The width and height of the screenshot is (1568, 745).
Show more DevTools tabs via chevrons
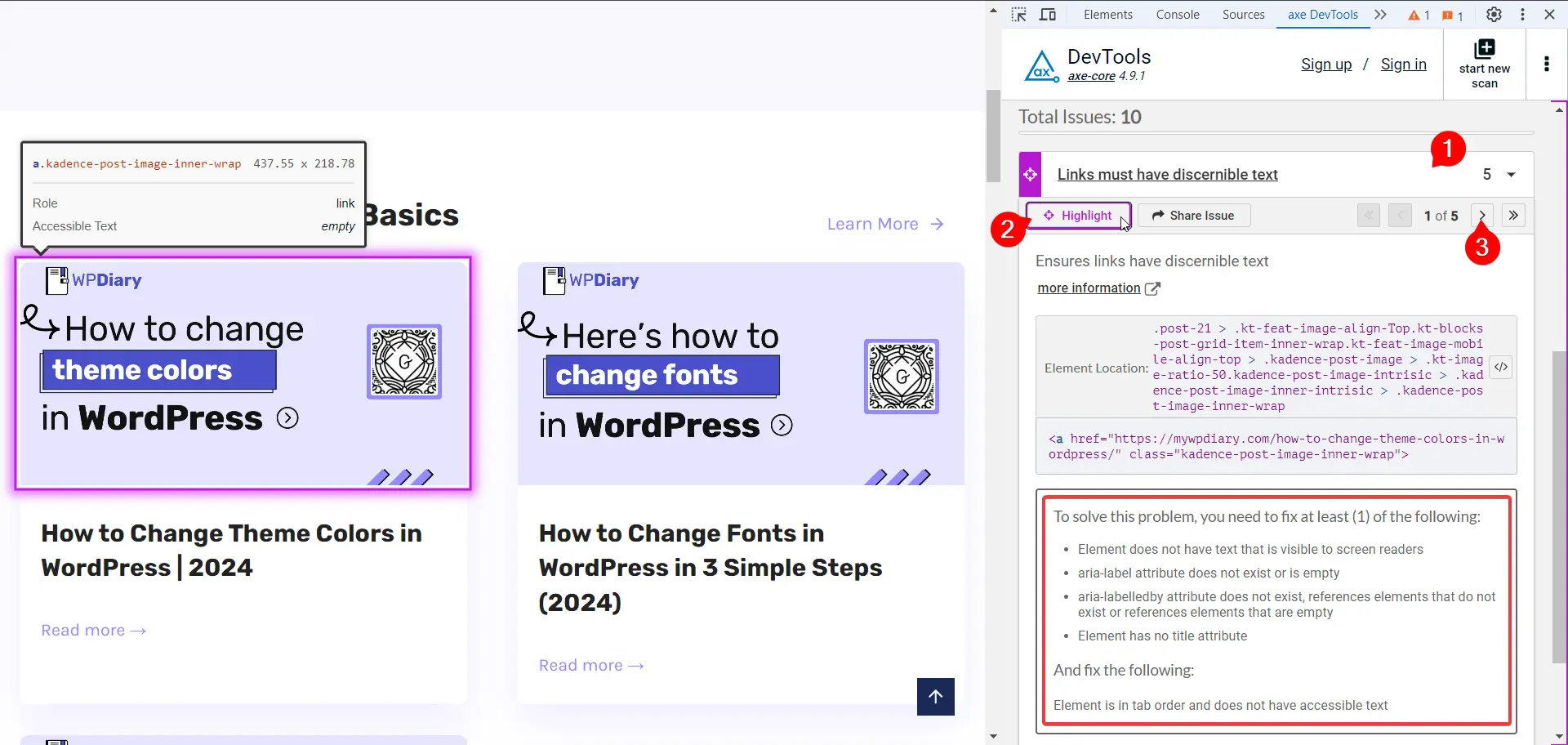[1380, 15]
